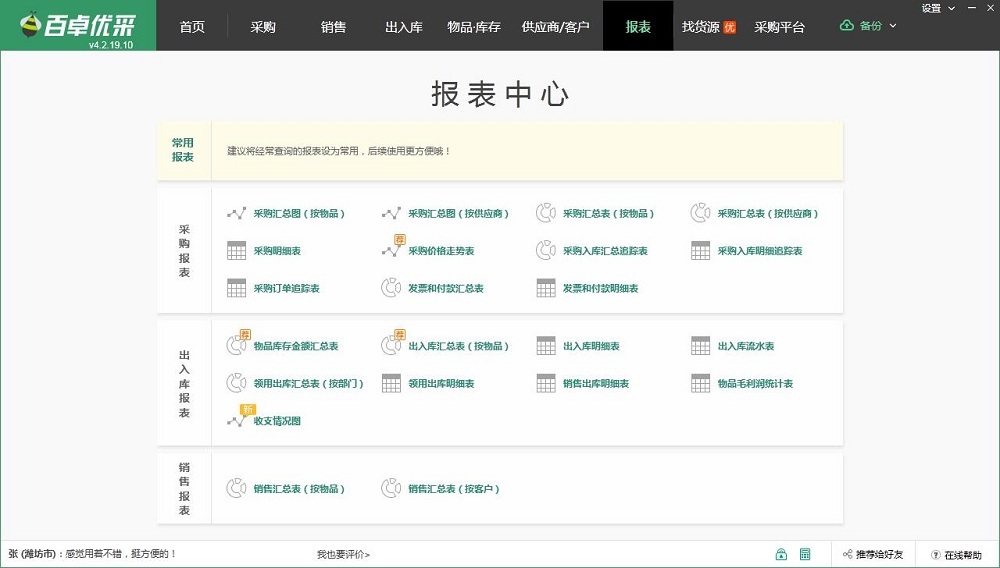Image resolution: width=1000 pixels, height=568 pixels.
Task: Expand the 备份 dropdown arrow
Action: [x=893, y=26]
